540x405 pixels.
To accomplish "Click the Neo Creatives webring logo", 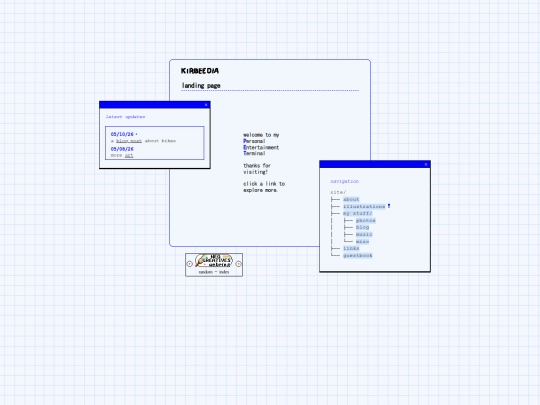I will click(214, 261).
